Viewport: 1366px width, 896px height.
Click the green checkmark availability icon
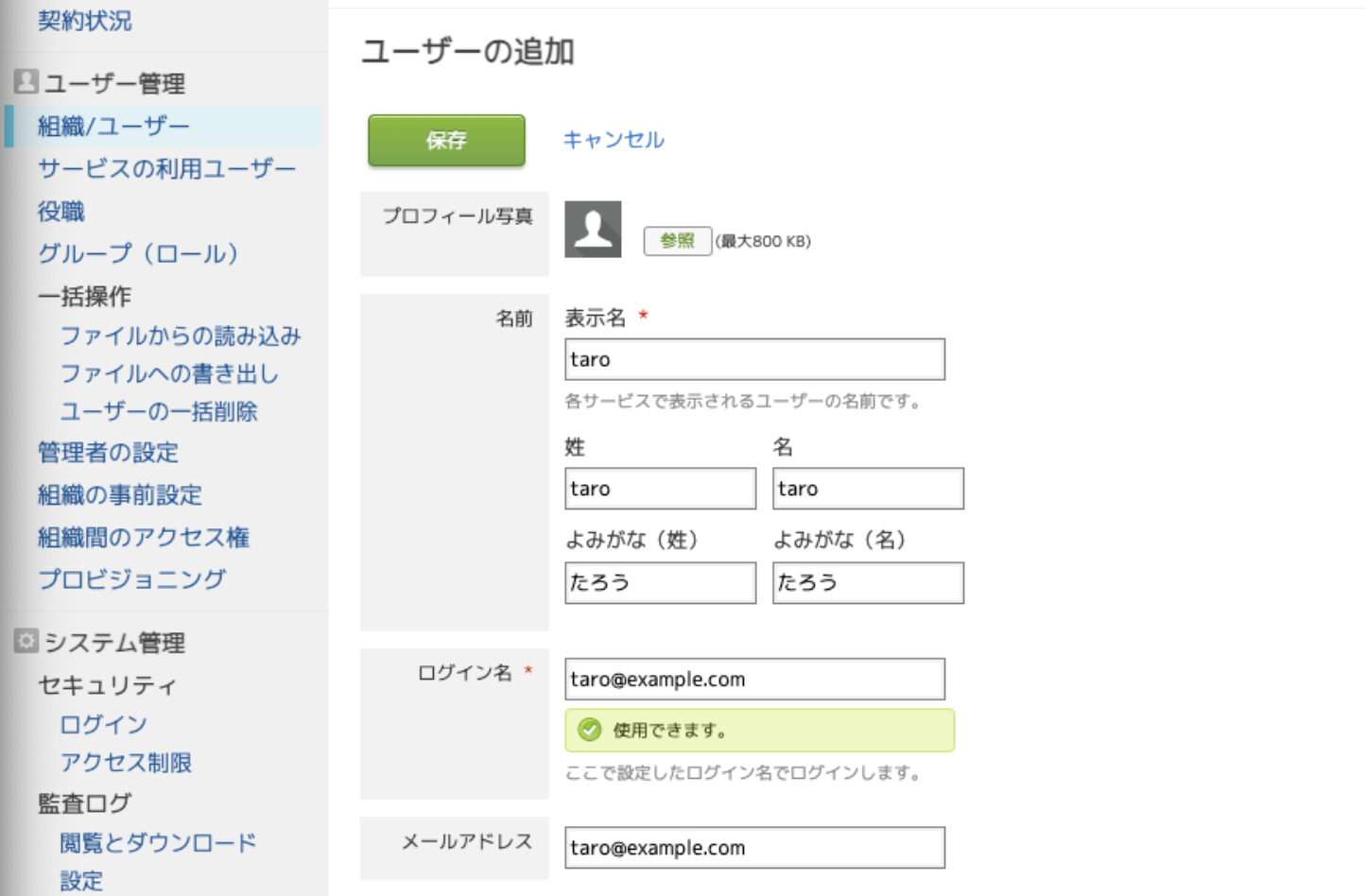pos(590,730)
